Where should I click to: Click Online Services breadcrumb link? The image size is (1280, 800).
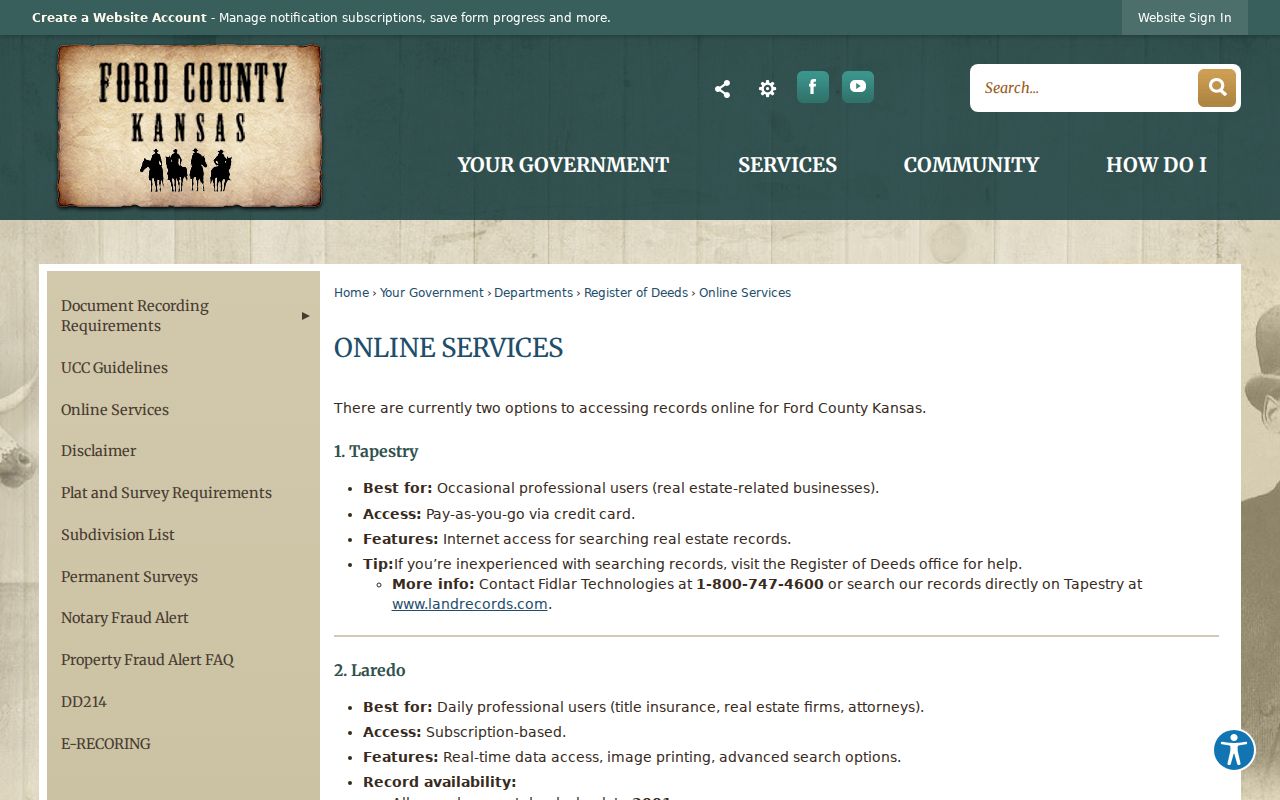tap(745, 293)
